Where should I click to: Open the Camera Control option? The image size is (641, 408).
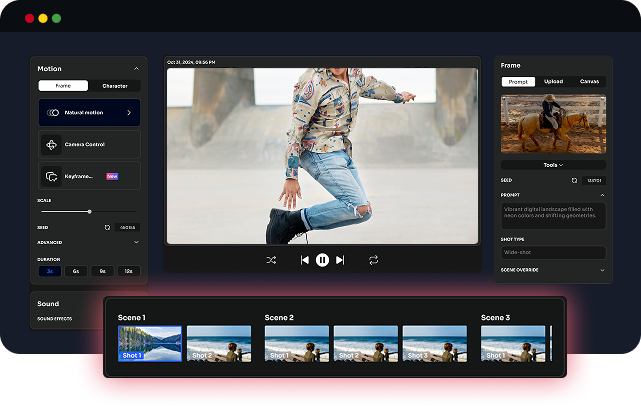tap(89, 144)
